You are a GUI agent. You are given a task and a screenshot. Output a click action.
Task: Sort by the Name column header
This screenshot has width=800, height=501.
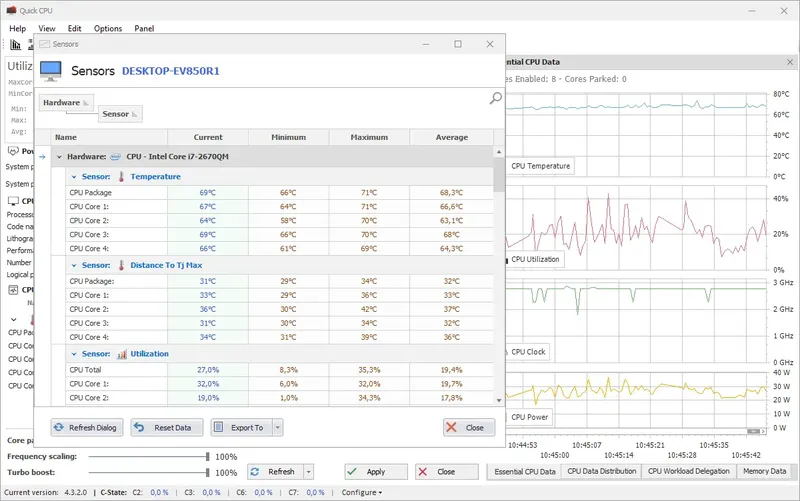tap(109, 137)
